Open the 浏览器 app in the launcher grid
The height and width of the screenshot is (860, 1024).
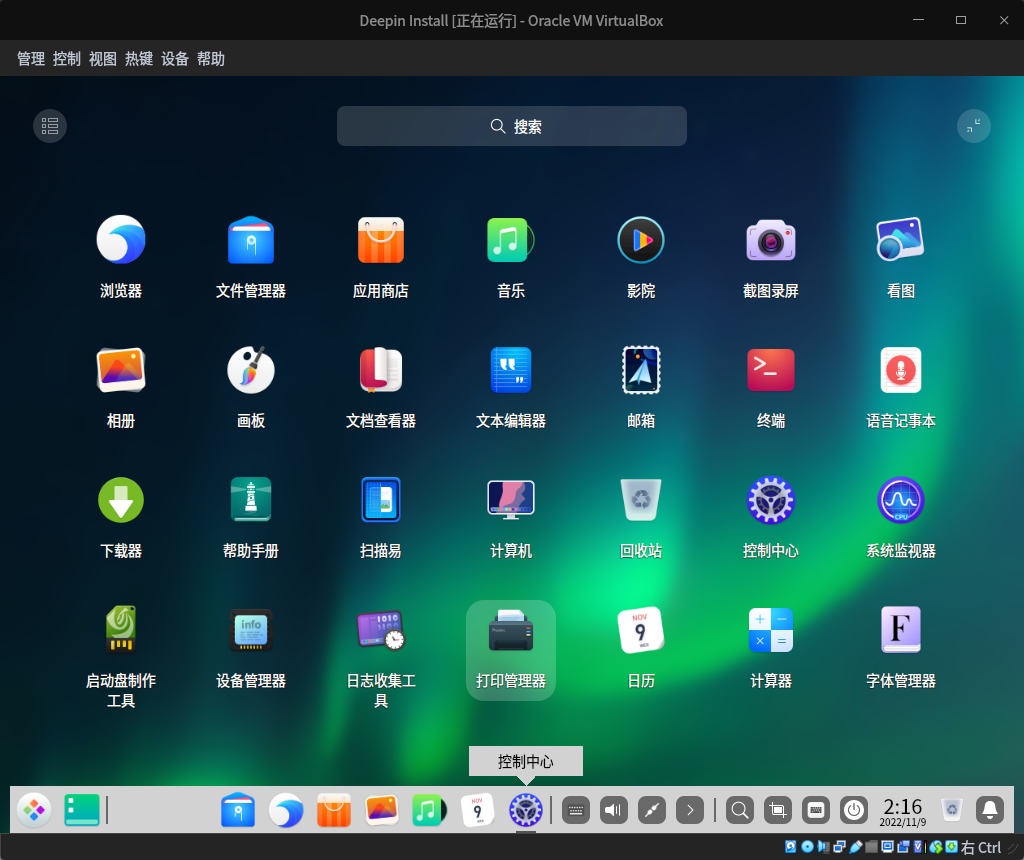[121, 240]
